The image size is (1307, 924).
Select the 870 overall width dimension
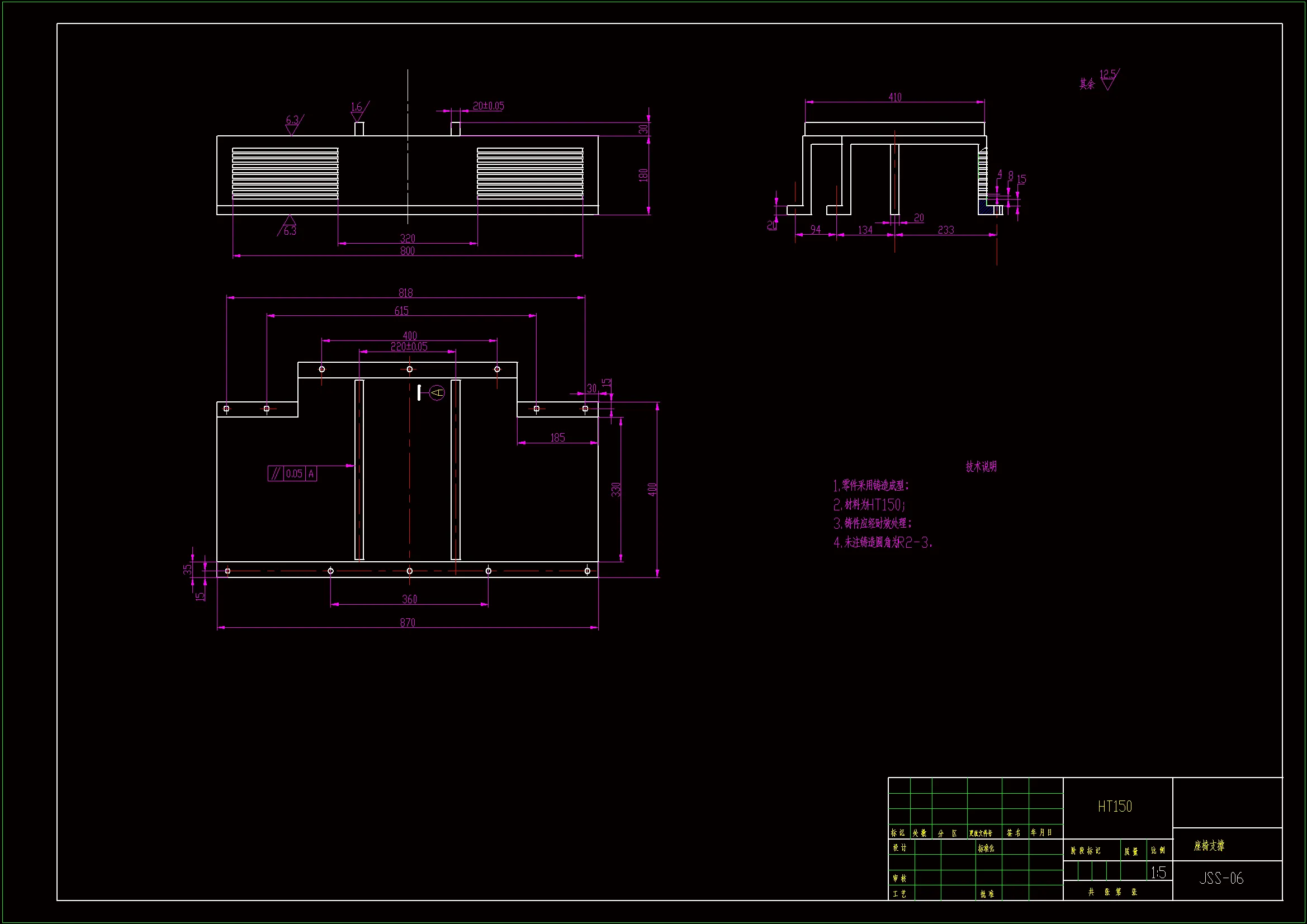click(x=408, y=622)
